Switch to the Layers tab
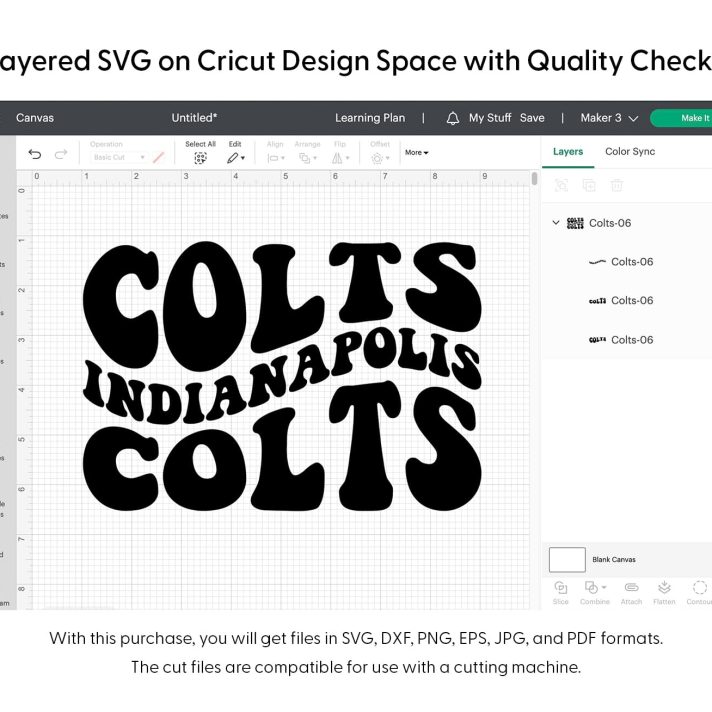This screenshot has height=712, width=712. tap(568, 152)
